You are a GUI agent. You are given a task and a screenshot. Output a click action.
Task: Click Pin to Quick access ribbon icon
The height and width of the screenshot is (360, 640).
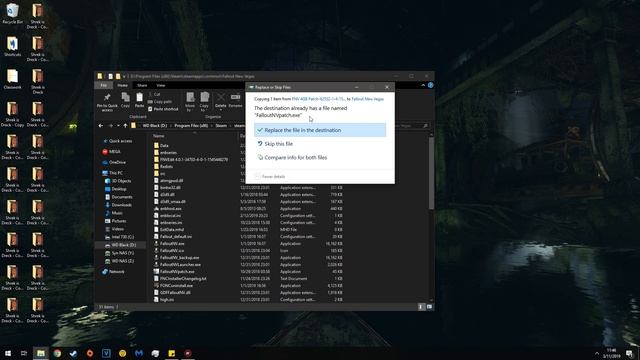coord(107,102)
